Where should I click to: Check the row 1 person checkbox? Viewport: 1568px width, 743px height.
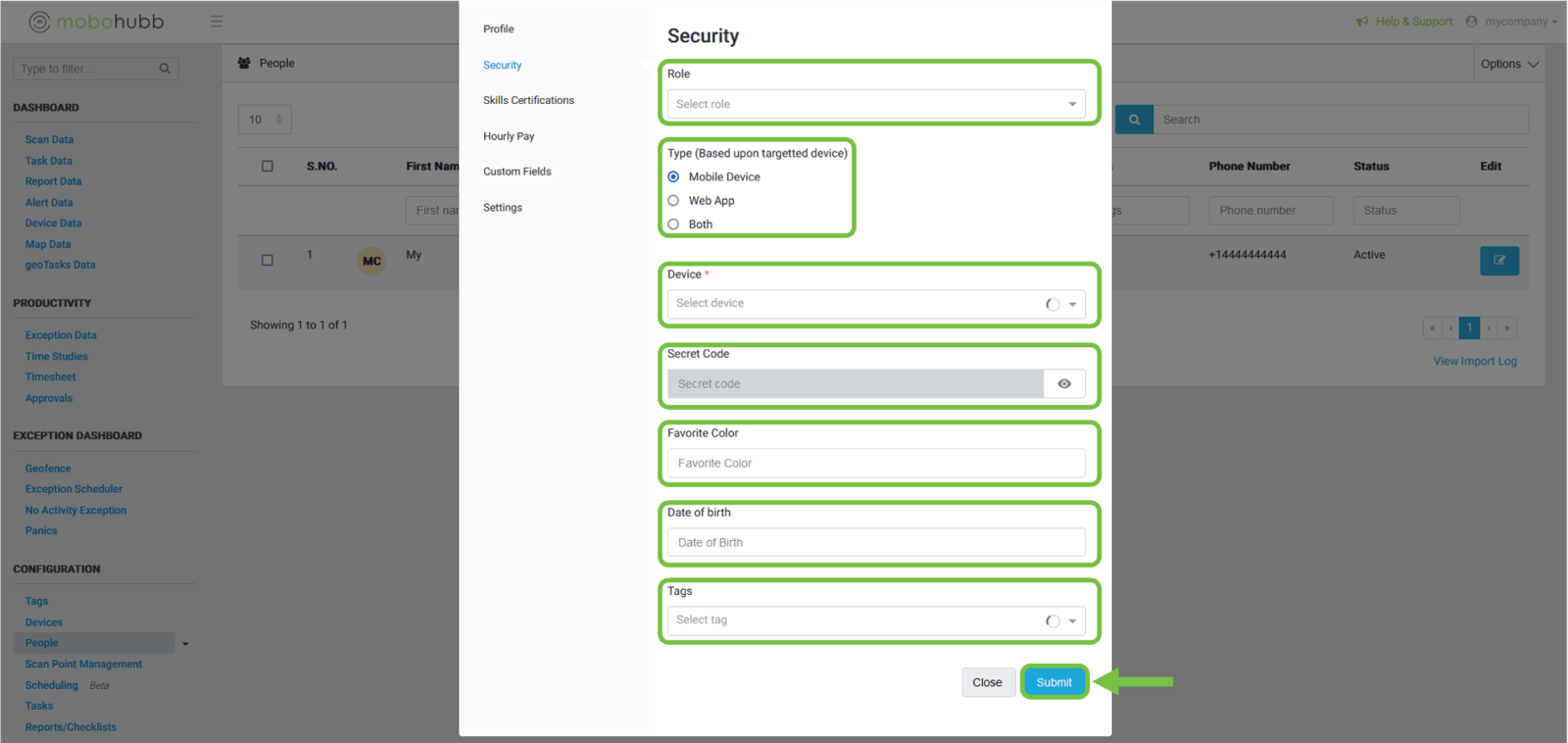coord(268,261)
